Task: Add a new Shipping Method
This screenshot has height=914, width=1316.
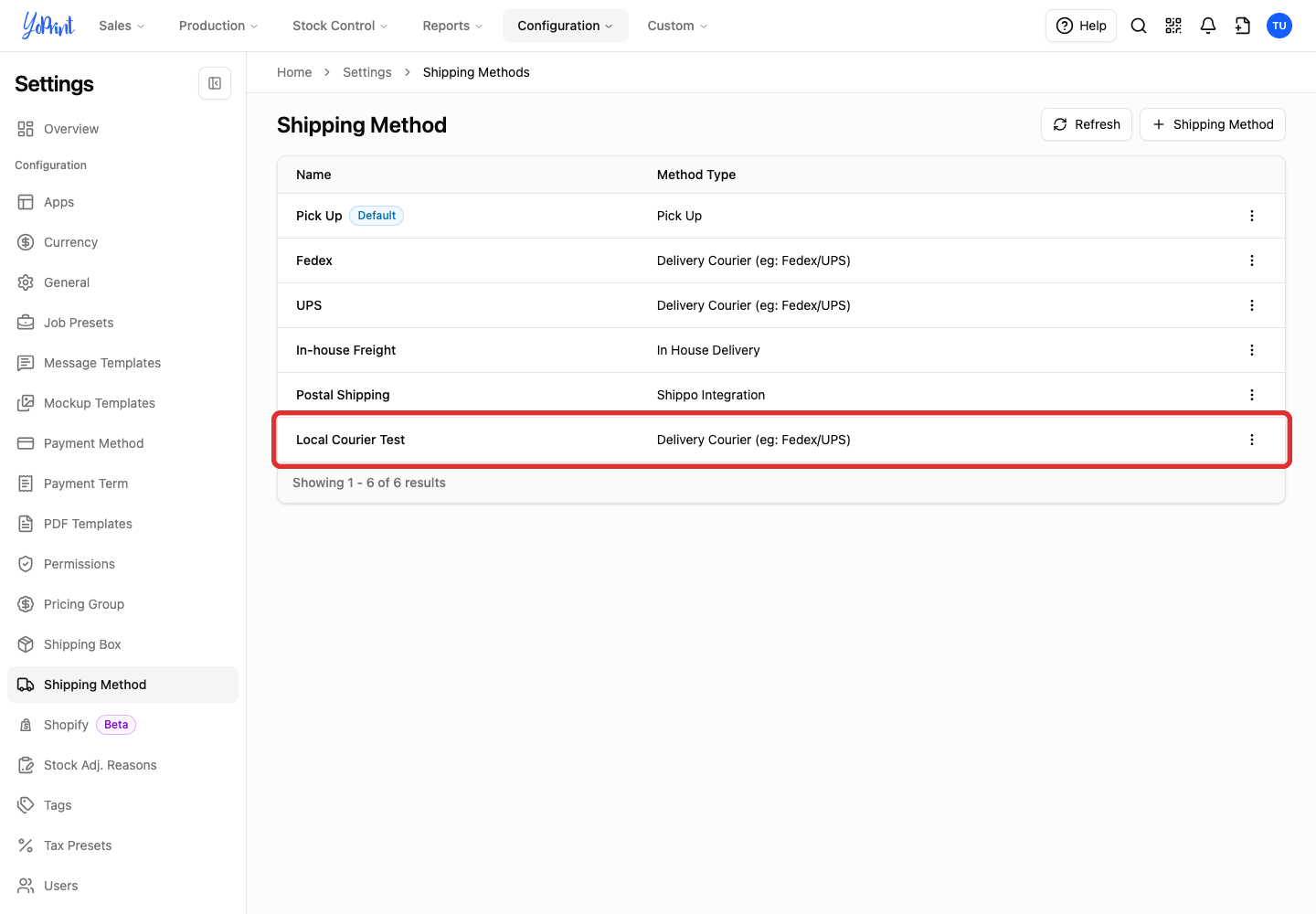Action: (1213, 124)
